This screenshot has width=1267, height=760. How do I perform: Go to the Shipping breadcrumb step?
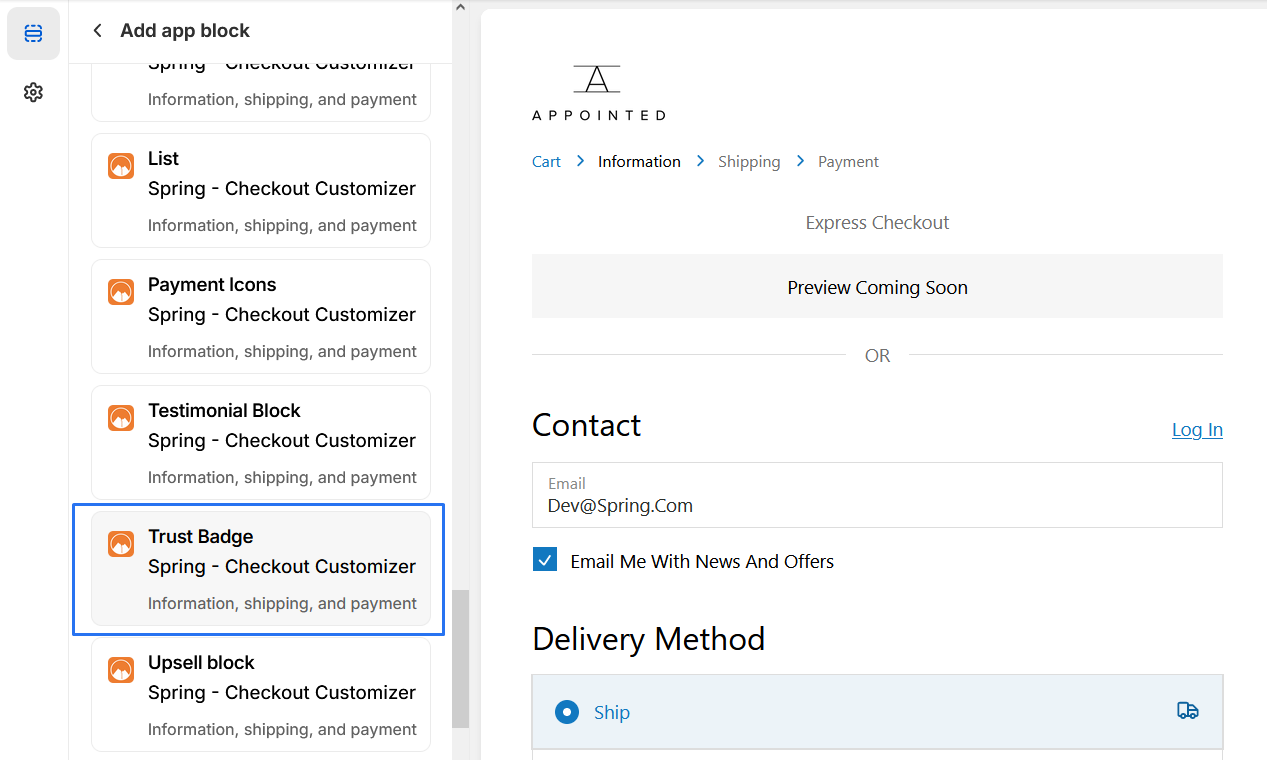point(749,162)
